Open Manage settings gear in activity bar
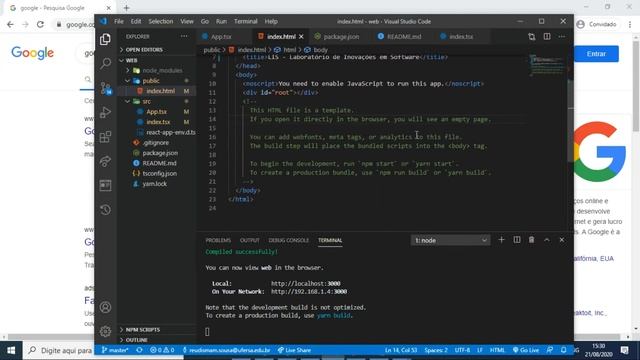Screen dimensions: 640x360 (105, 331)
